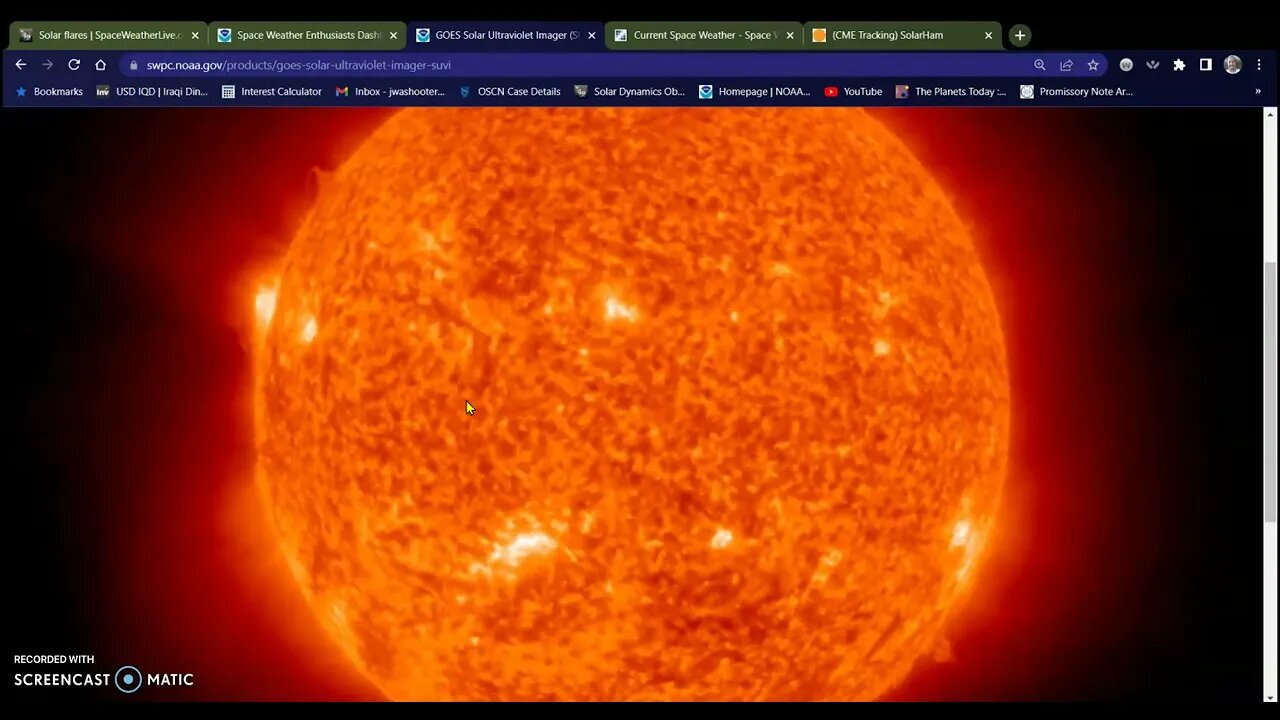Switch to Current Space Weather tab
Screen dimensions: 1280x720
point(703,35)
